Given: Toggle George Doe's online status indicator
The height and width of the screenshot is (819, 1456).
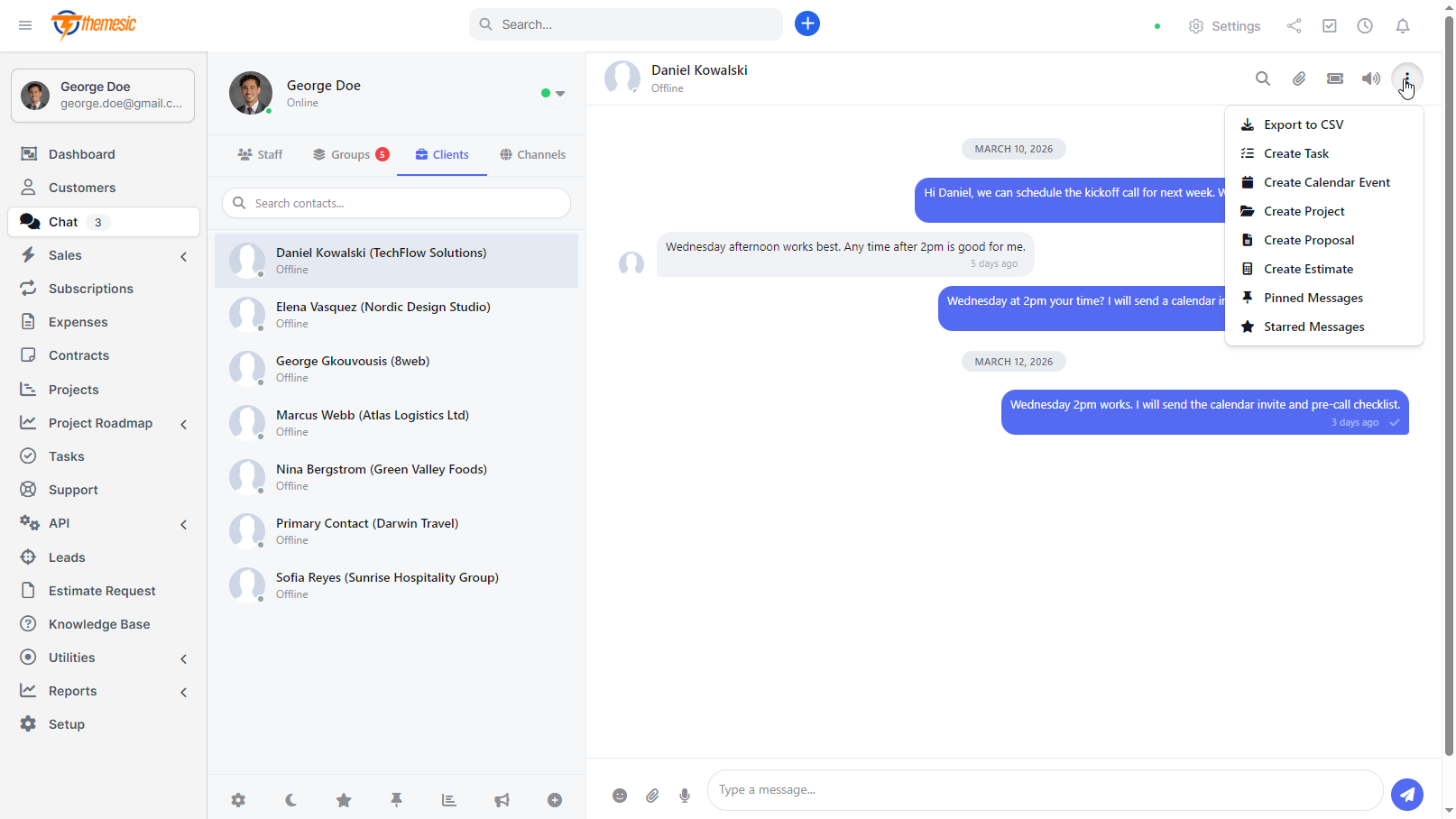Looking at the screenshot, I should coord(545,93).
